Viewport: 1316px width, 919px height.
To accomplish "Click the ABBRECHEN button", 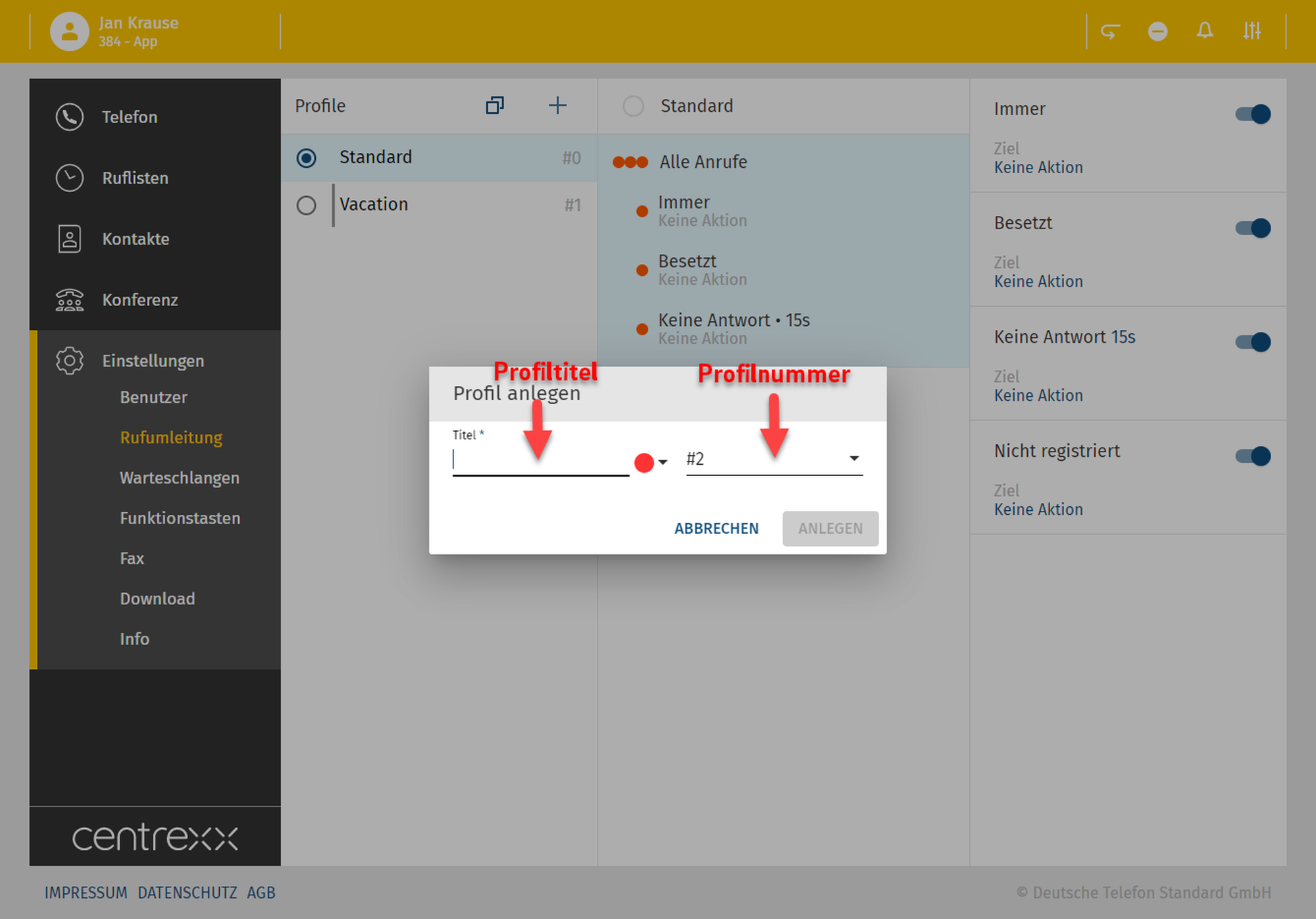I will 716,529.
